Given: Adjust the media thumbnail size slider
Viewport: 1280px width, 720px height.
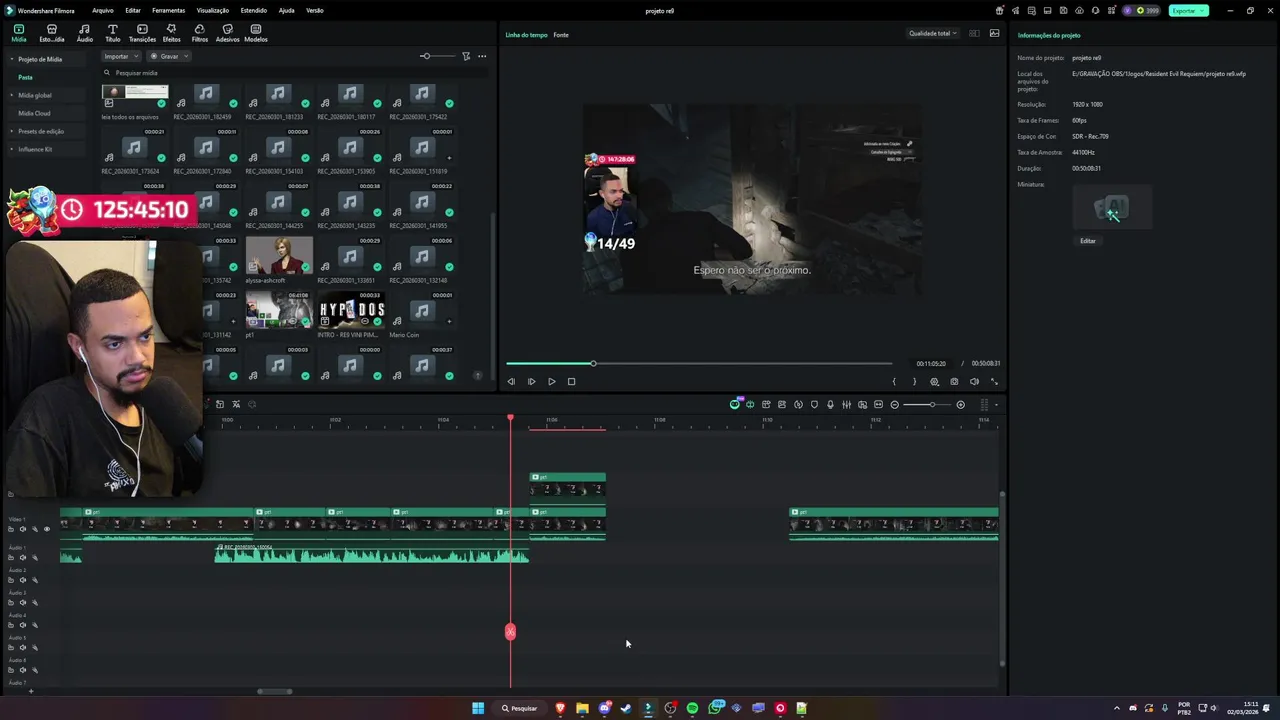Looking at the screenshot, I should pyautogui.click(x=425, y=56).
